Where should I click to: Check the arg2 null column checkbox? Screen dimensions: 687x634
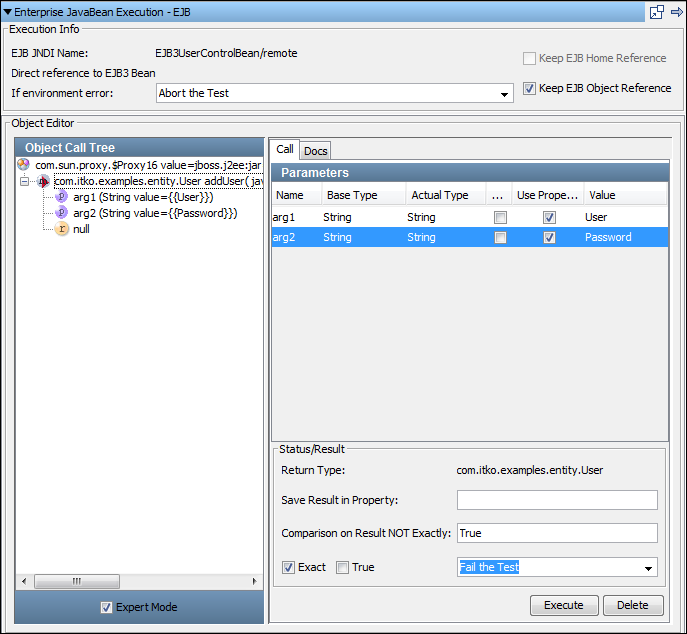(500, 237)
